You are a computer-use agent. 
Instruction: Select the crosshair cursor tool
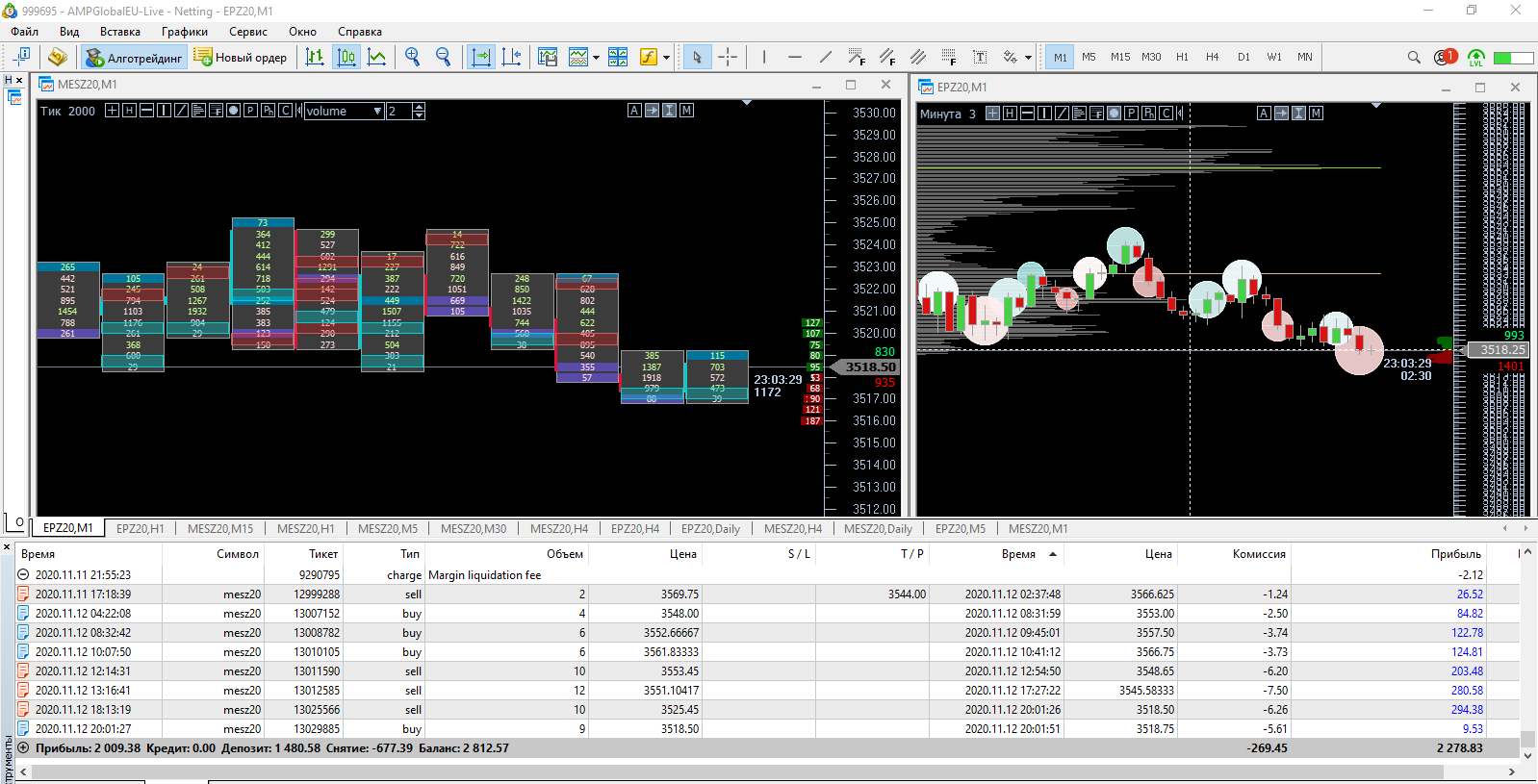pos(728,57)
